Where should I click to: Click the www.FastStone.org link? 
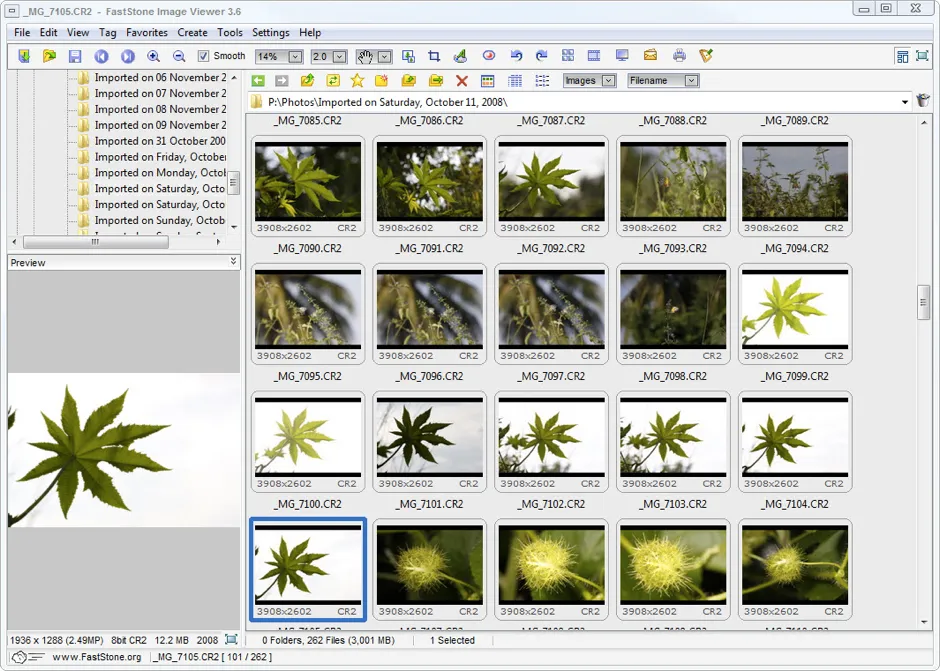[x=94, y=657]
